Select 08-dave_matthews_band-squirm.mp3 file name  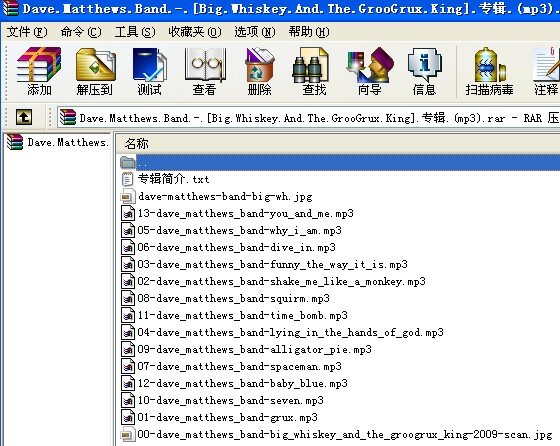234,298
